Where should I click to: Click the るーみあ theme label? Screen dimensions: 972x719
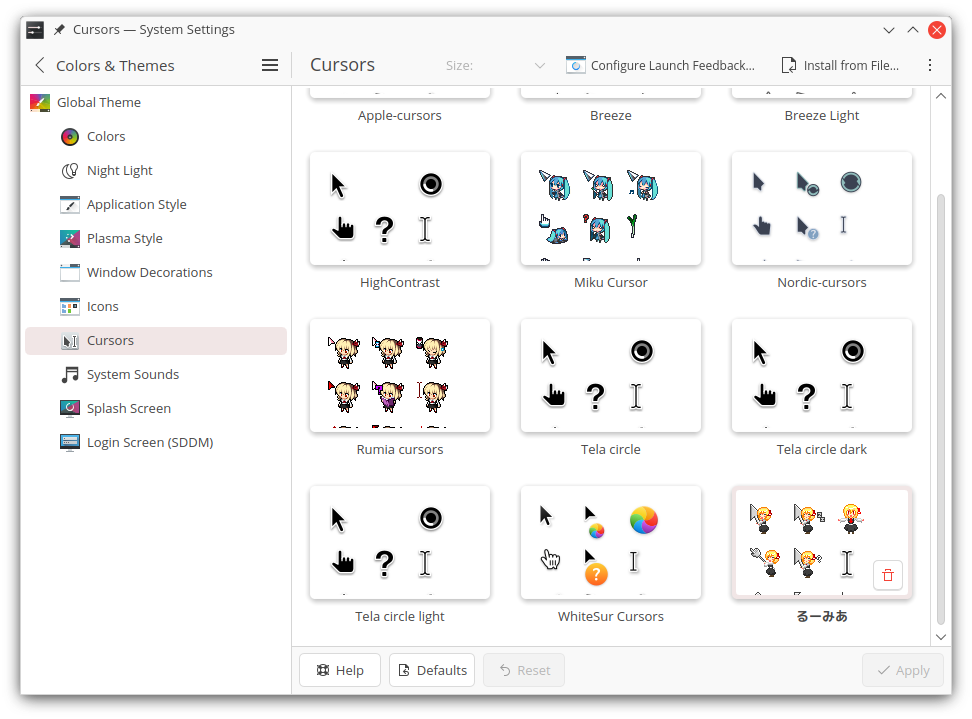tap(822, 616)
